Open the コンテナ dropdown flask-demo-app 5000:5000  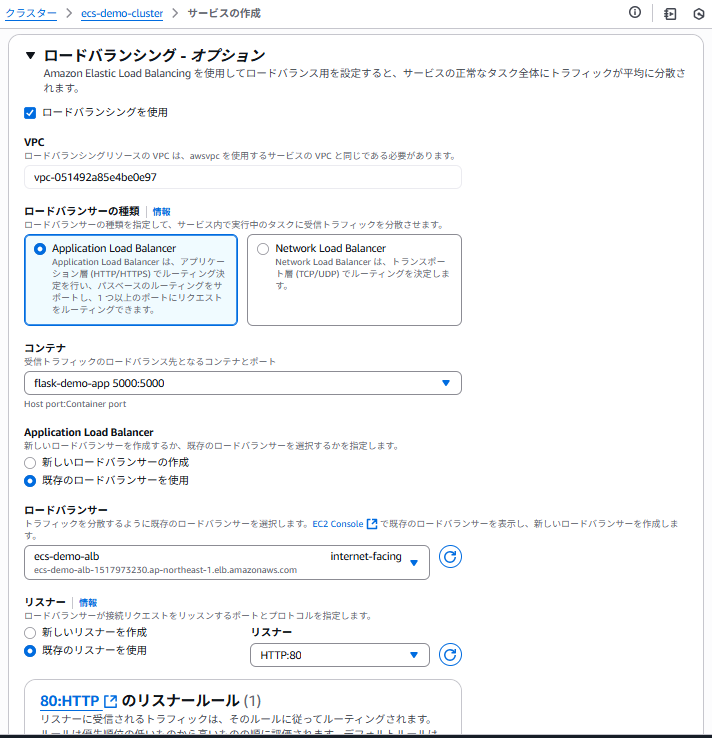tap(243, 383)
